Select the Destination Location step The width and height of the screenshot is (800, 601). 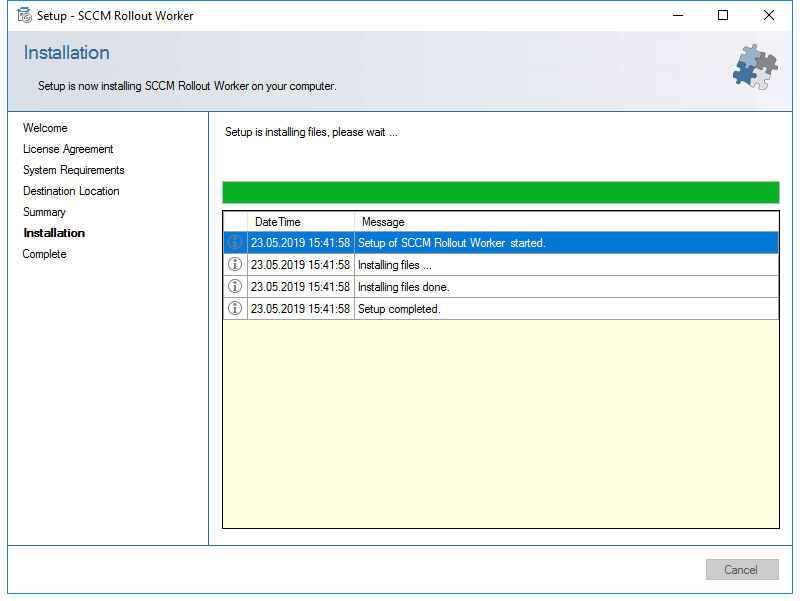click(x=71, y=191)
